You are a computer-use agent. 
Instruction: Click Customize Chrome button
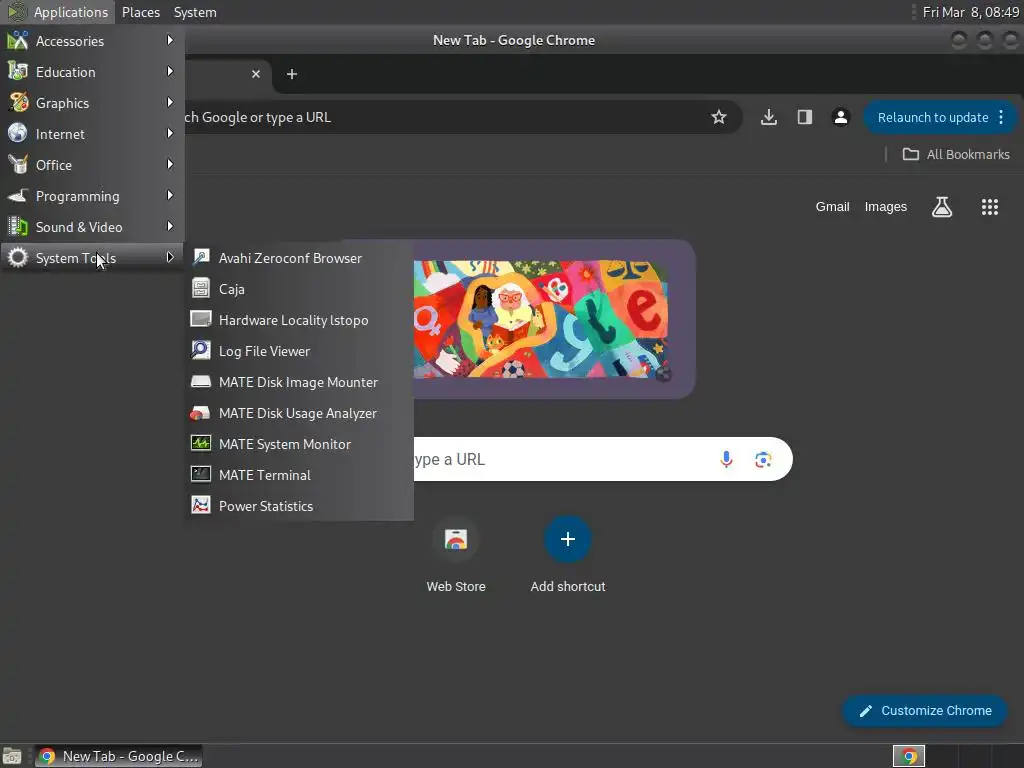pyautogui.click(x=925, y=711)
